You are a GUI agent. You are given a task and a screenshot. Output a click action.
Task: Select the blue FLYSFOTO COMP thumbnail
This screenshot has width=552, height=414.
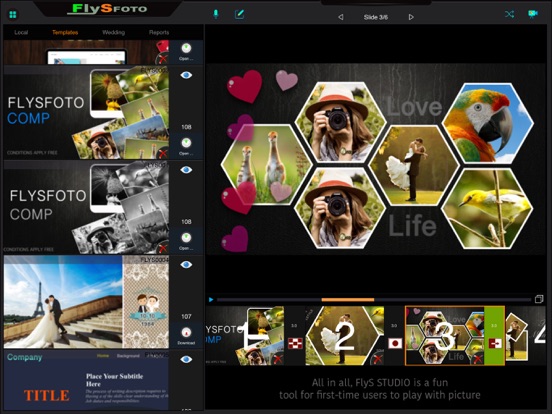(86, 112)
